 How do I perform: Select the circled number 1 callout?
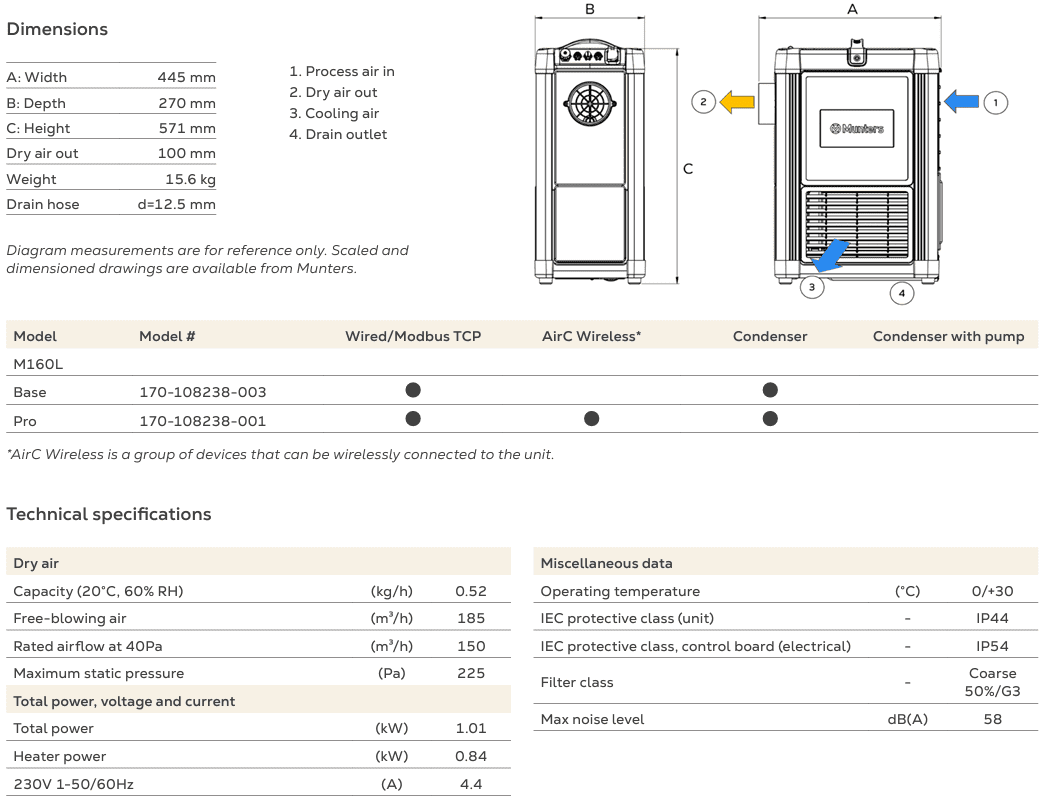click(x=995, y=102)
